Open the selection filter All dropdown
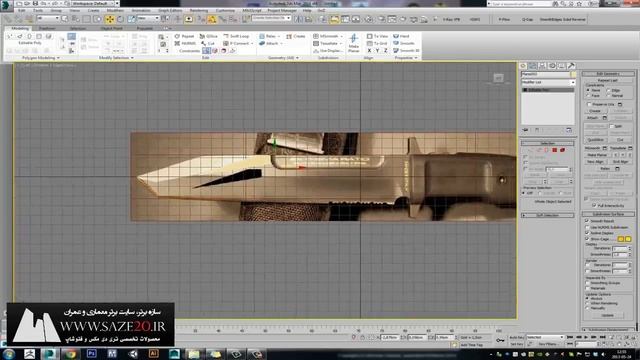The height and width of the screenshot is (360, 640). click(x=48, y=18)
